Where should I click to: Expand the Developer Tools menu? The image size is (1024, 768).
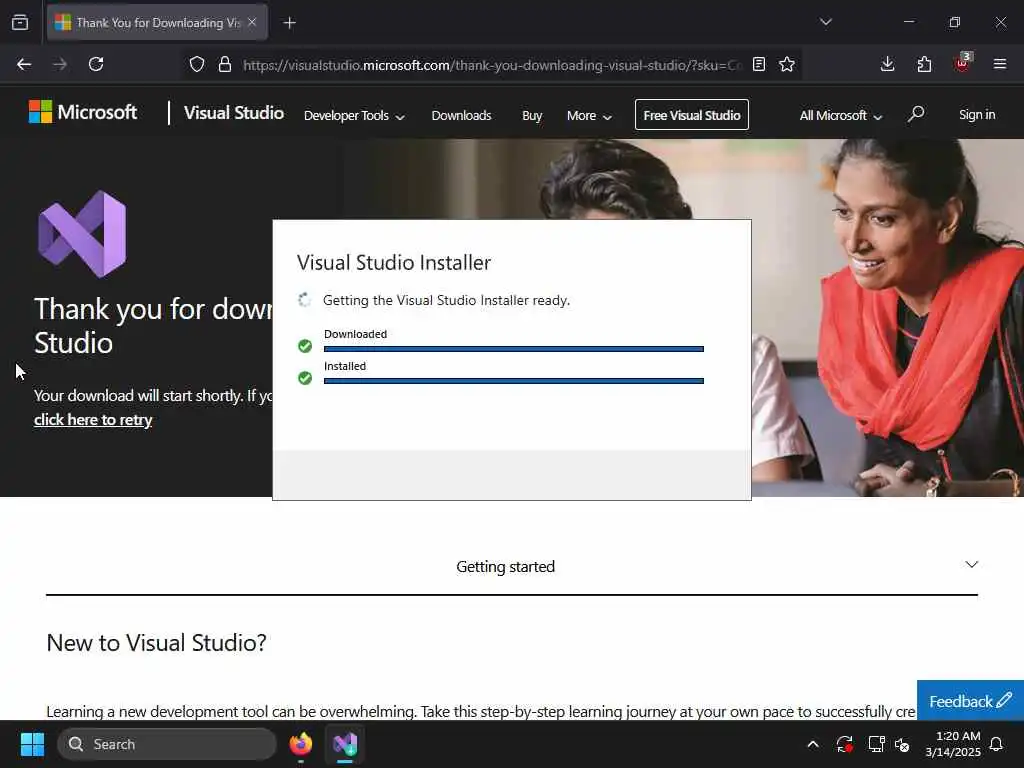click(x=354, y=116)
